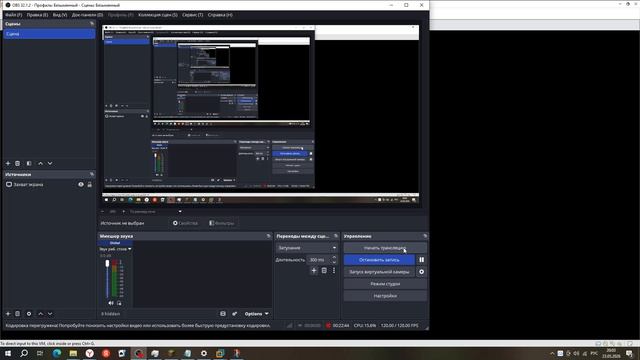
Task: Increase transition duration with up arrow
Action: coord(334,258)
